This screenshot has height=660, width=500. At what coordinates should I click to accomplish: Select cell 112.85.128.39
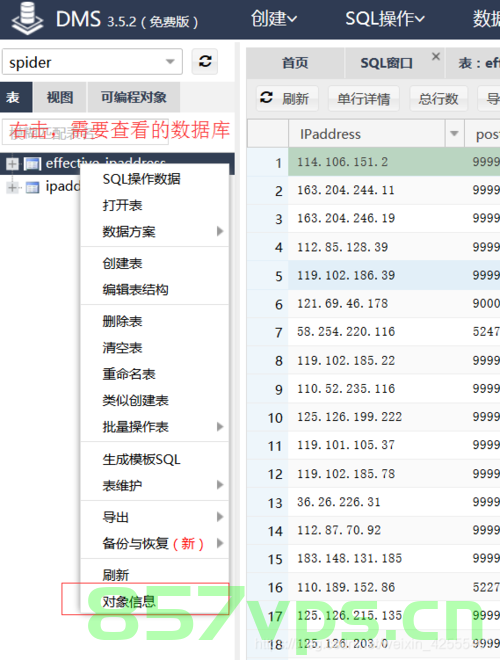tap(376, 247)
